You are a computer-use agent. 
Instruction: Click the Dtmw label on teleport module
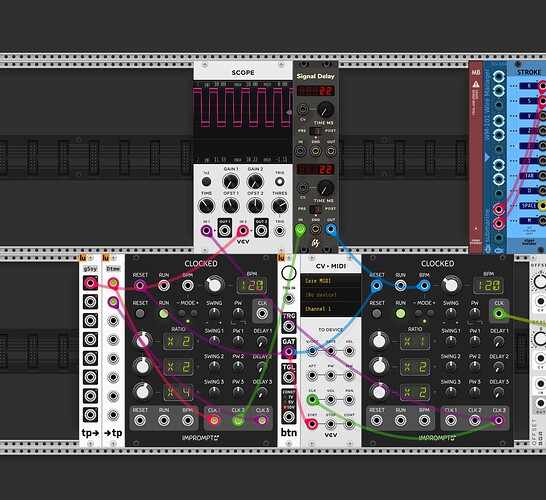pos(113,269)
